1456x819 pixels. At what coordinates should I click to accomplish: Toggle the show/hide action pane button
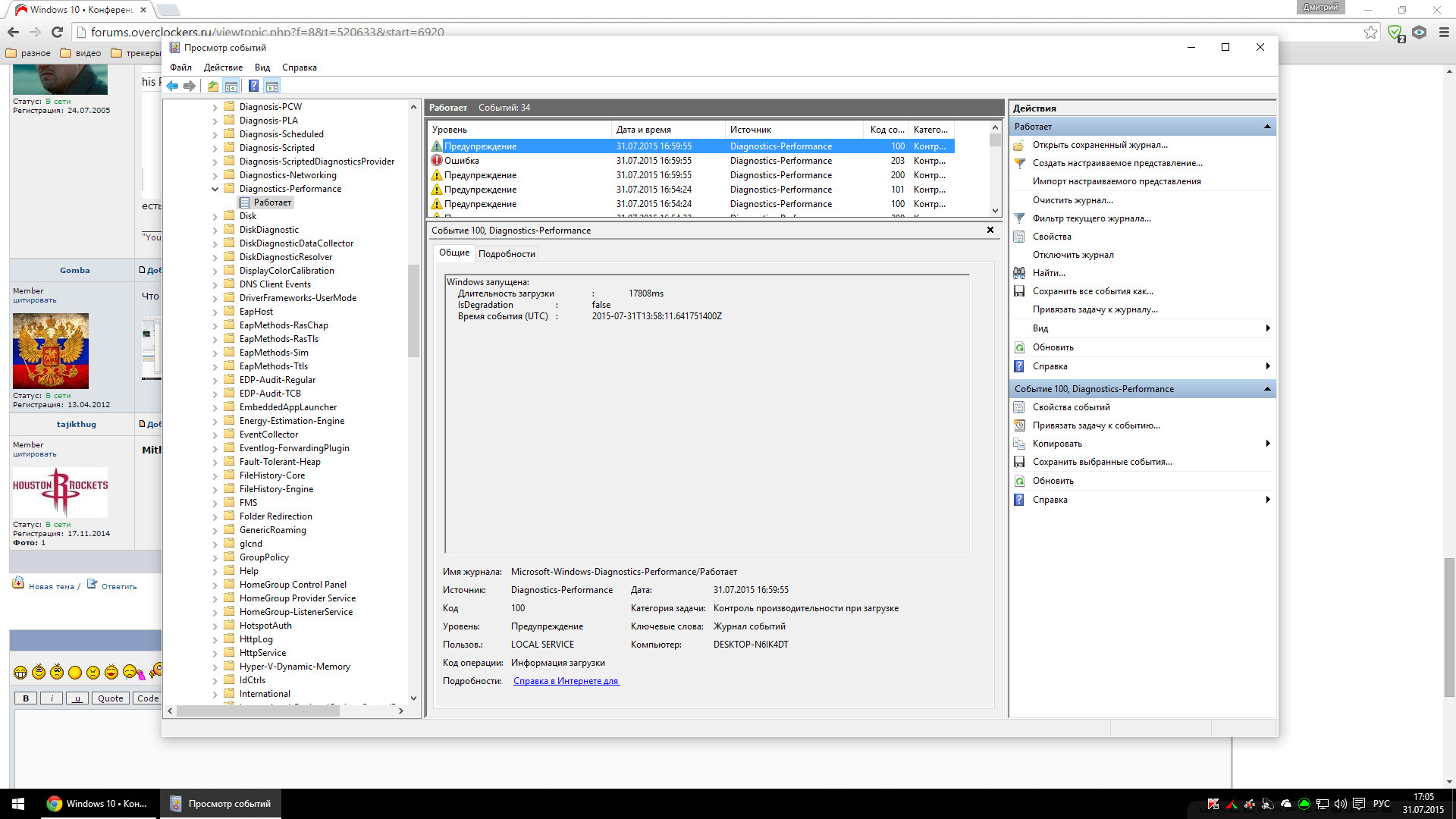point(271,86)
